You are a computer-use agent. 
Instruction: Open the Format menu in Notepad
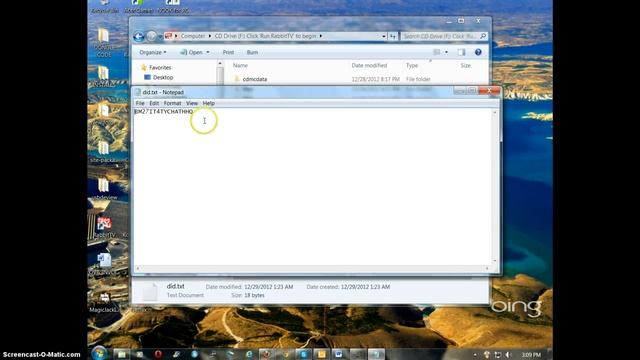click(x=172, y=103)
